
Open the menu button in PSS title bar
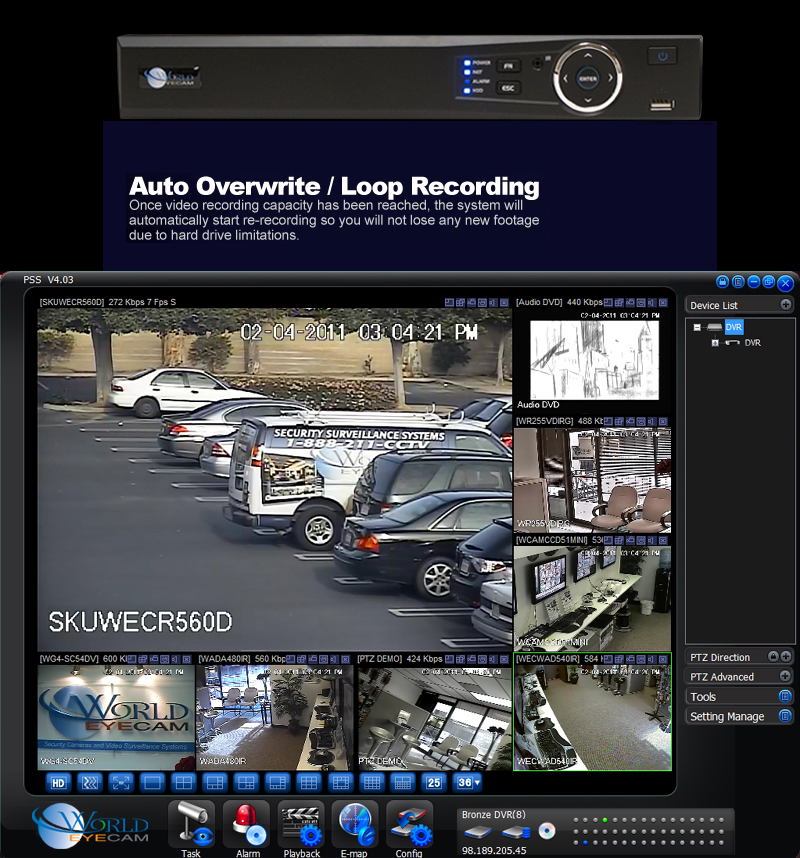pos(738,282)
